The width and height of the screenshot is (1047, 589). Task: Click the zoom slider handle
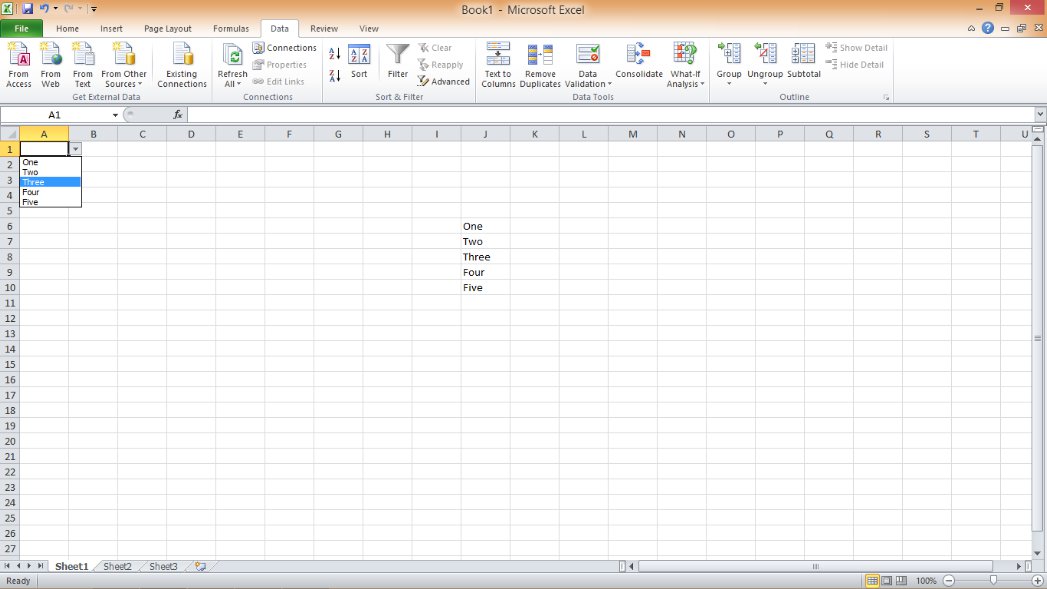click(x=993, y=580)
